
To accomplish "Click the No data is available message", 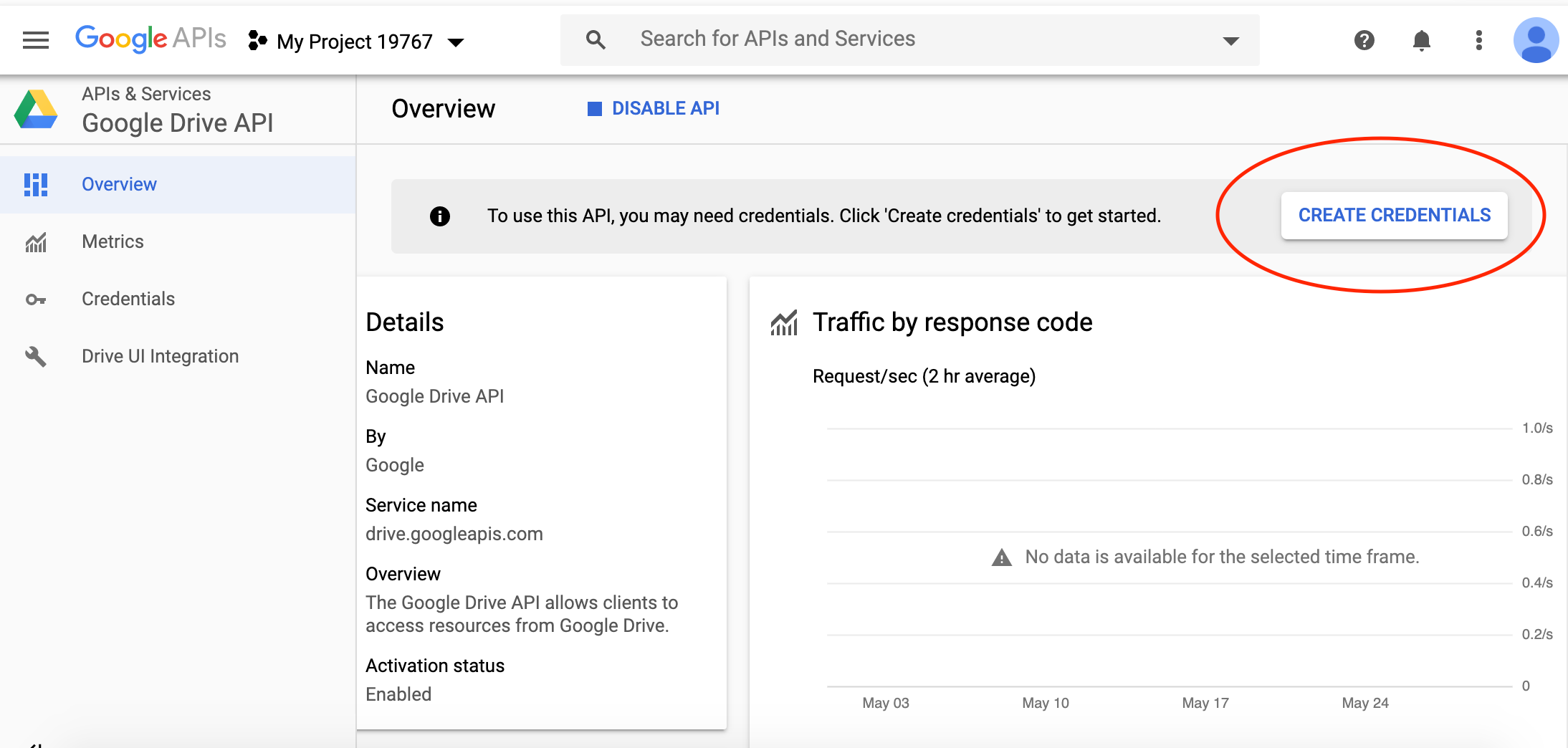I will click(x=1222, y=557).
